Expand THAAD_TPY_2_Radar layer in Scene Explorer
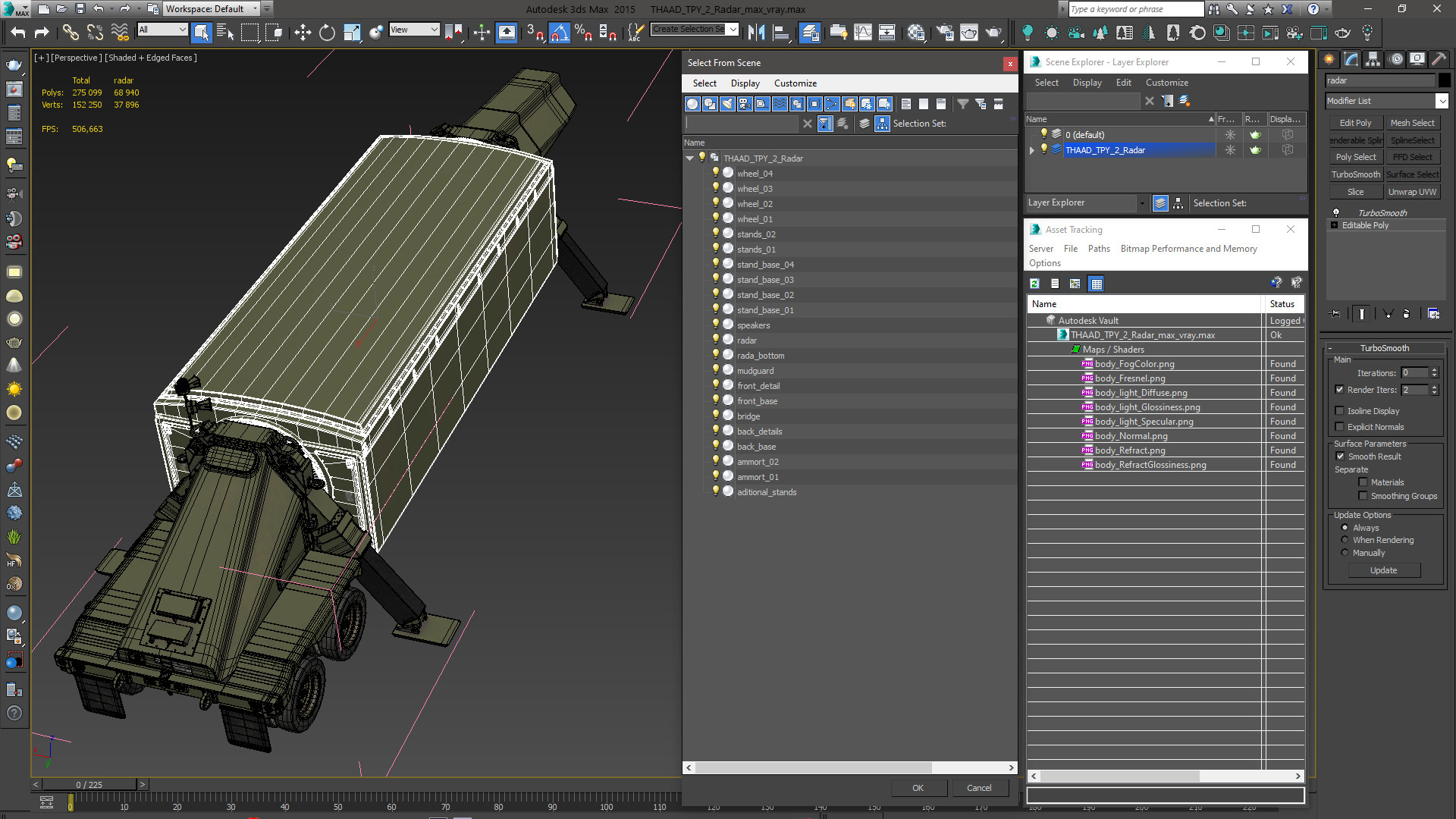 click(1031, 150)
